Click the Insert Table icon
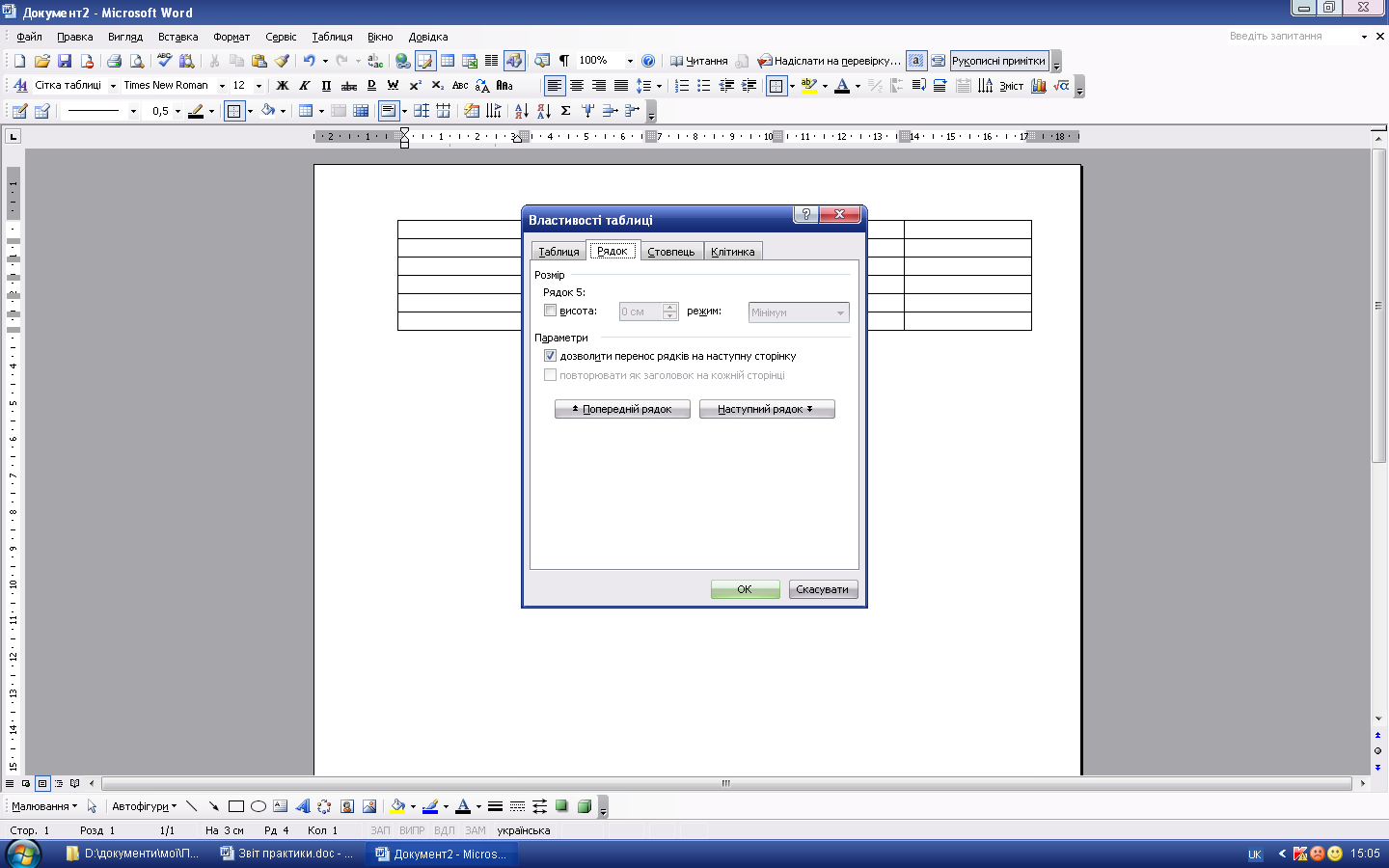The height and width of the screenshot is (868, 1389). tap(448, 61)
